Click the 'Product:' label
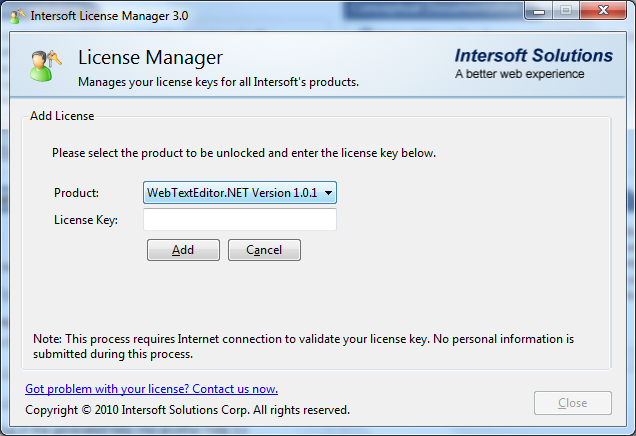The image size is (636, 436). click(x=77, y=192)
